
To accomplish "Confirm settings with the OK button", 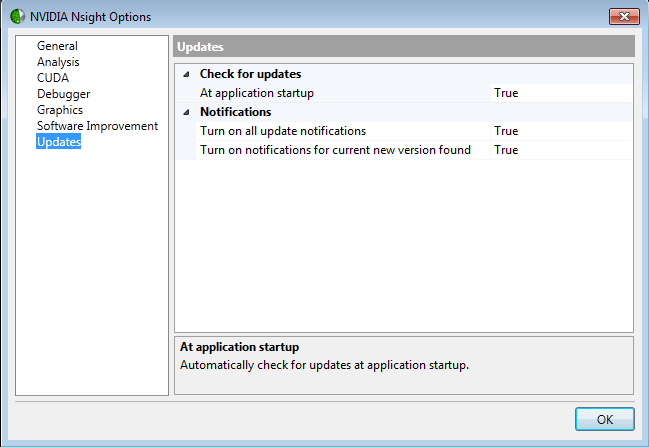I will coord(605,419).
